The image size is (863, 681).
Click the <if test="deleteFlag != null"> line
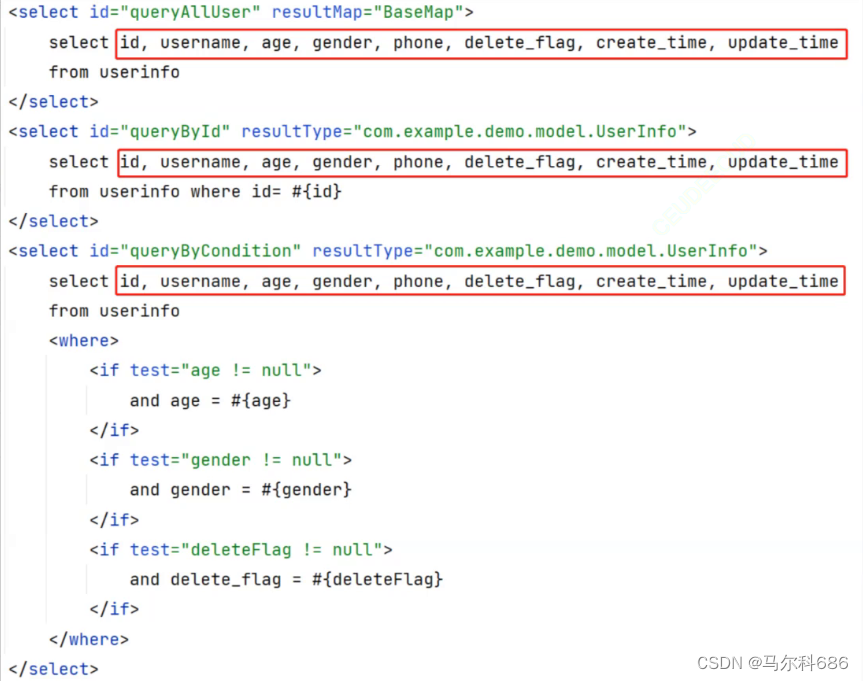(241, 550)
